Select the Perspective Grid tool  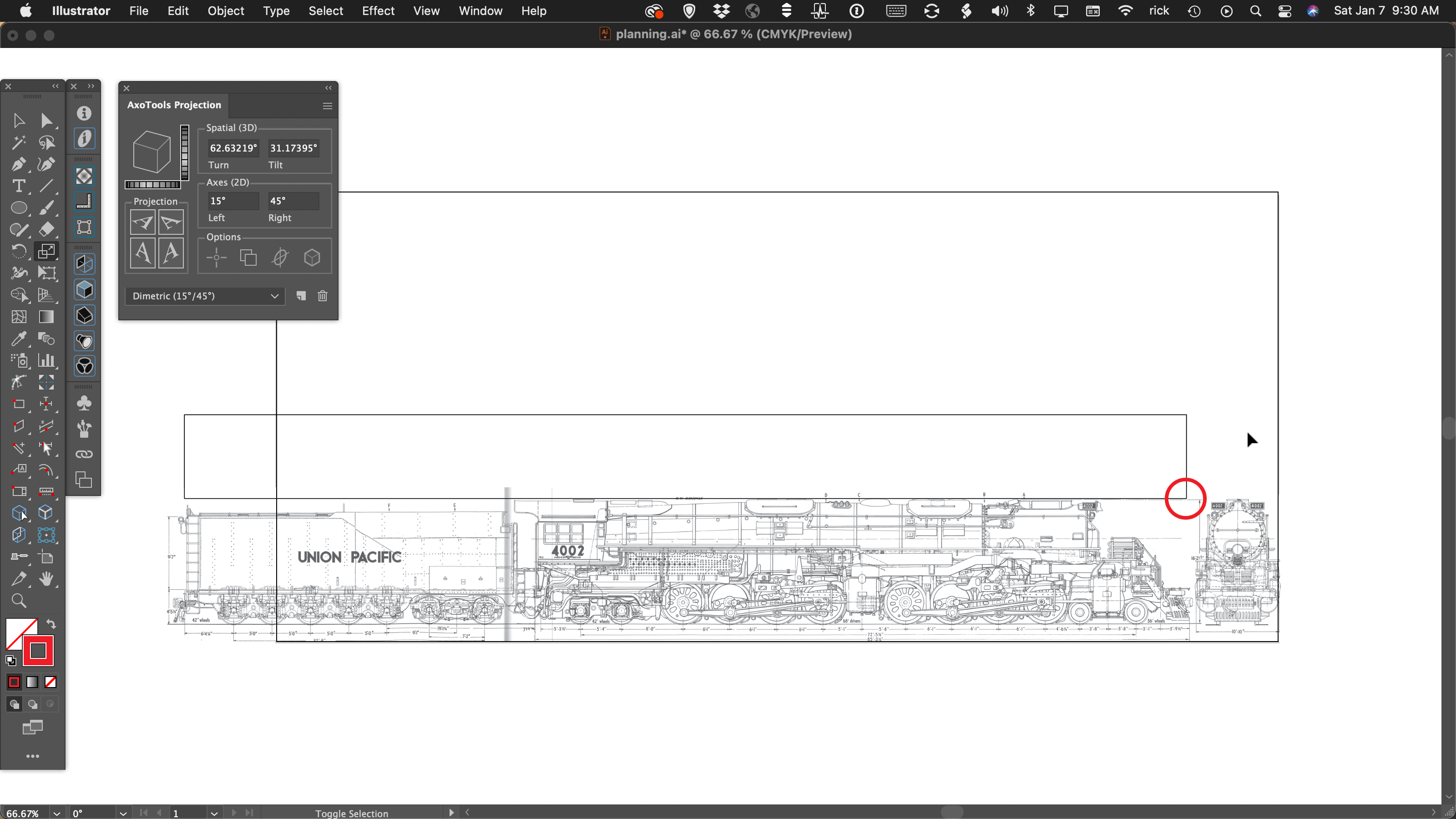point(46,295)
